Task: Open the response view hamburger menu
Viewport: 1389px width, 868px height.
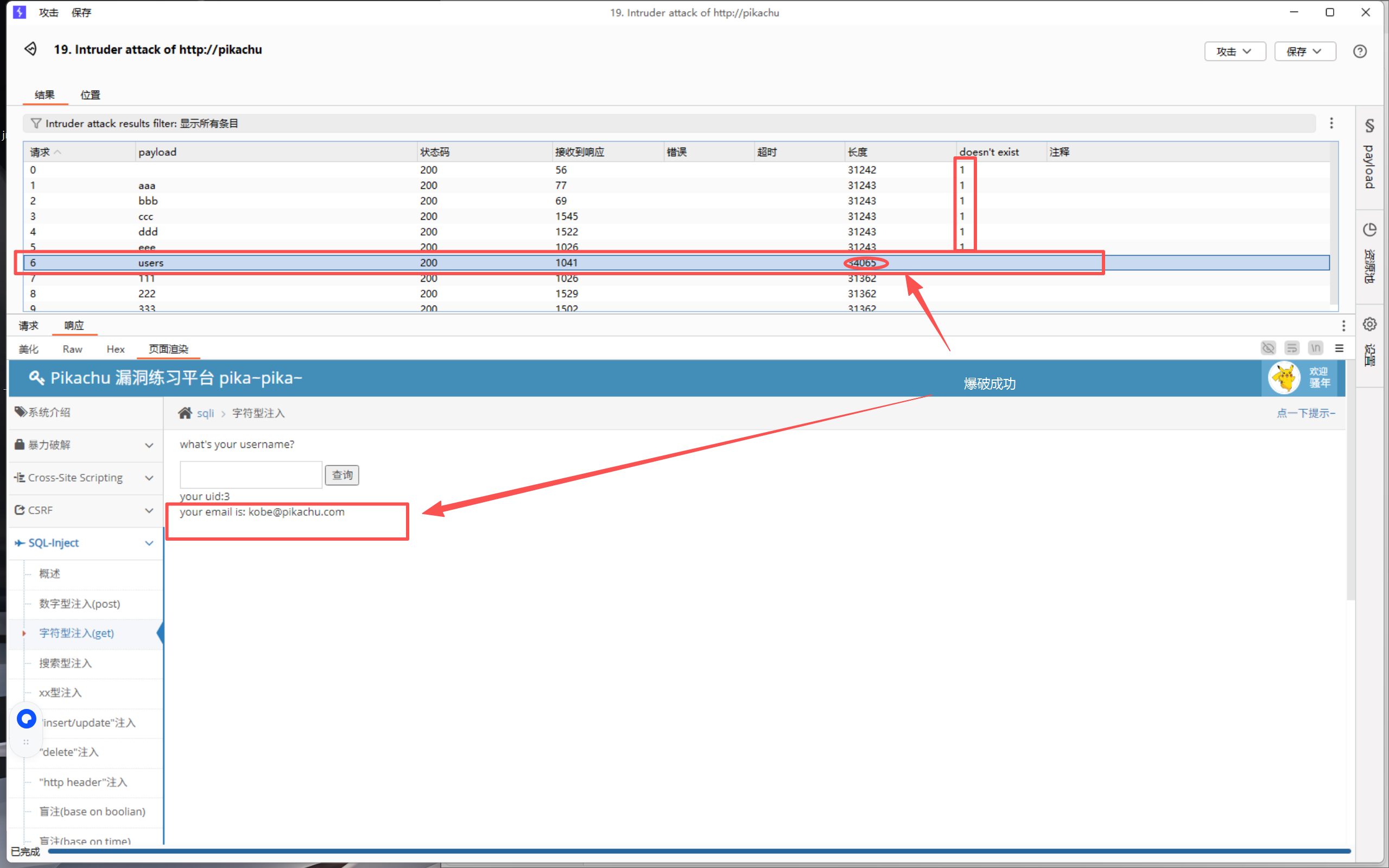Action: coord(1339,349)
